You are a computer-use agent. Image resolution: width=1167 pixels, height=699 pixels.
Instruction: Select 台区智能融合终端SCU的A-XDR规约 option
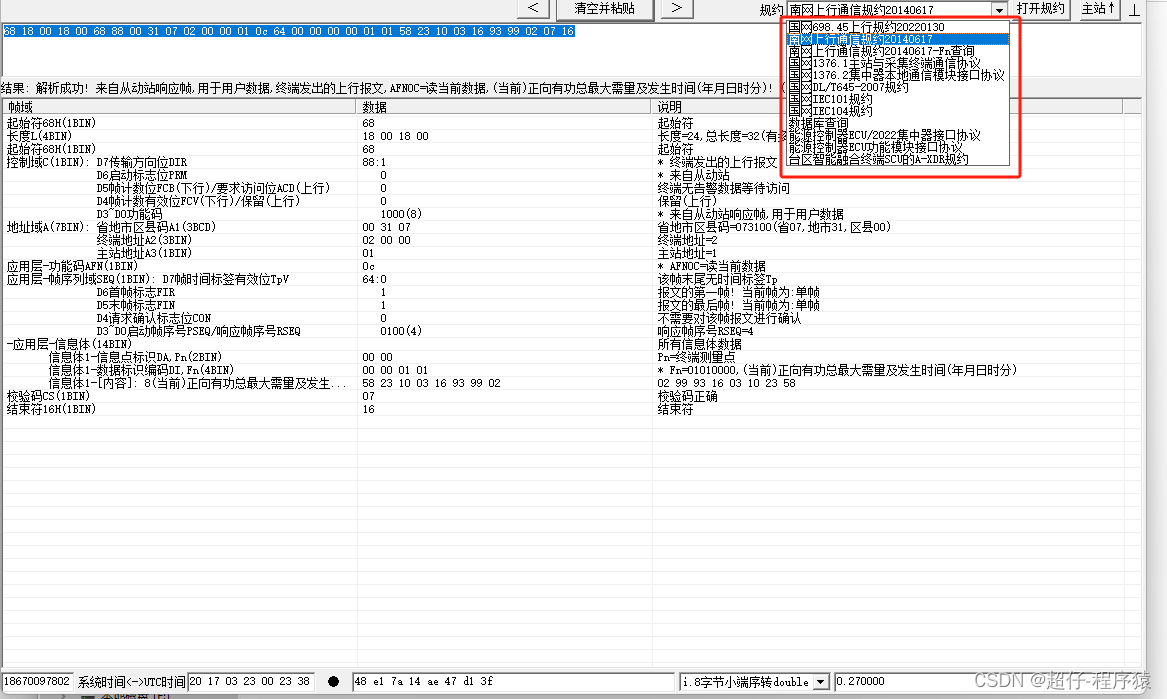pyautogui.click(x=898, y=159)
